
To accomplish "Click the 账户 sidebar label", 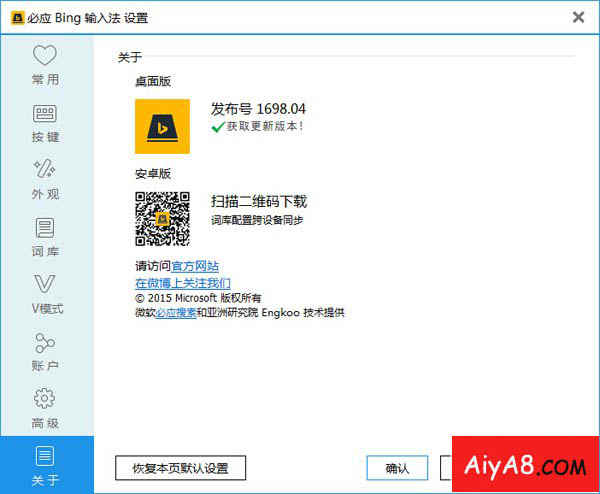I will [46, 366].
